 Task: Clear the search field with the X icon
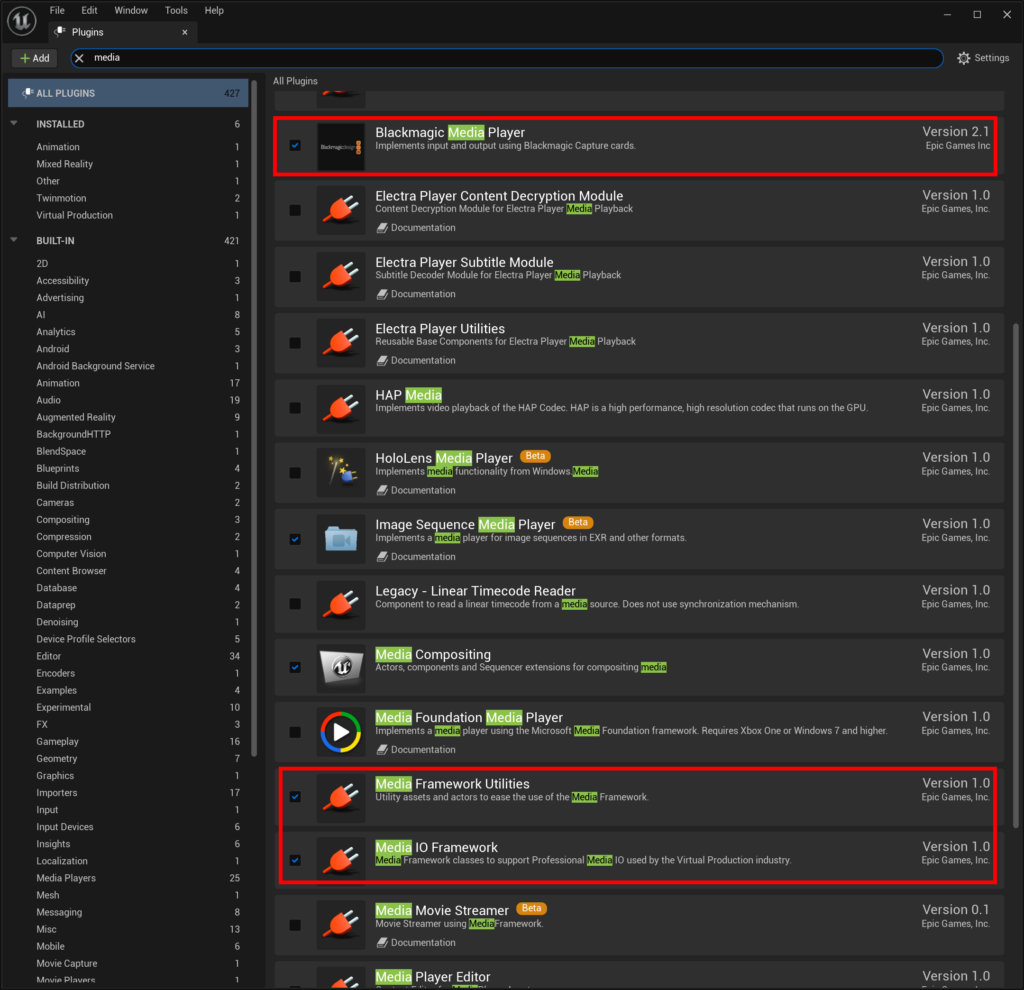pyautogui.click(x=79, y=58)
